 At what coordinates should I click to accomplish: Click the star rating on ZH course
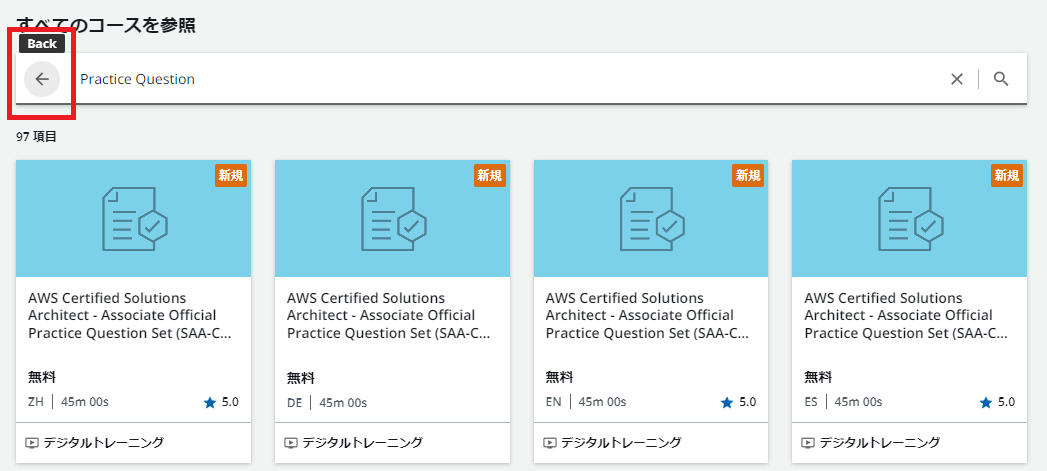(222, 402)
